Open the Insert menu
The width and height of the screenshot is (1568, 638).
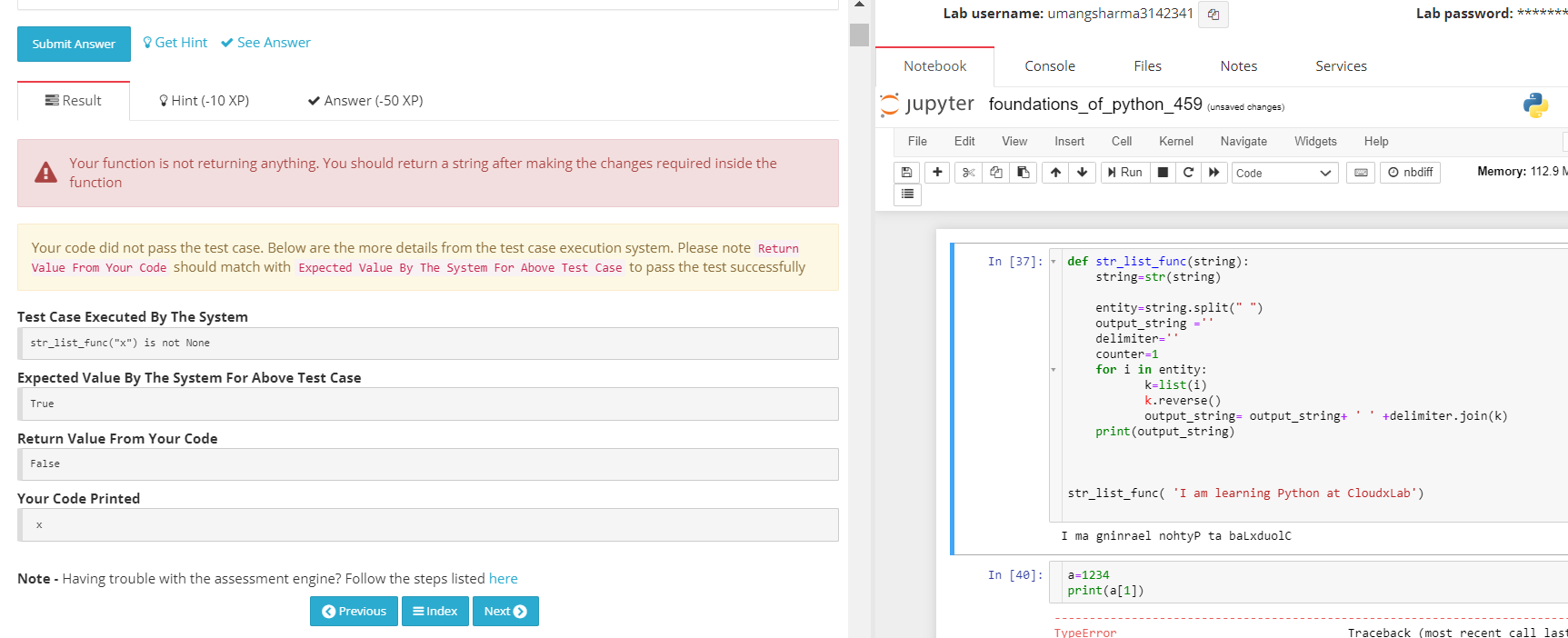(x=1069, y=141)
